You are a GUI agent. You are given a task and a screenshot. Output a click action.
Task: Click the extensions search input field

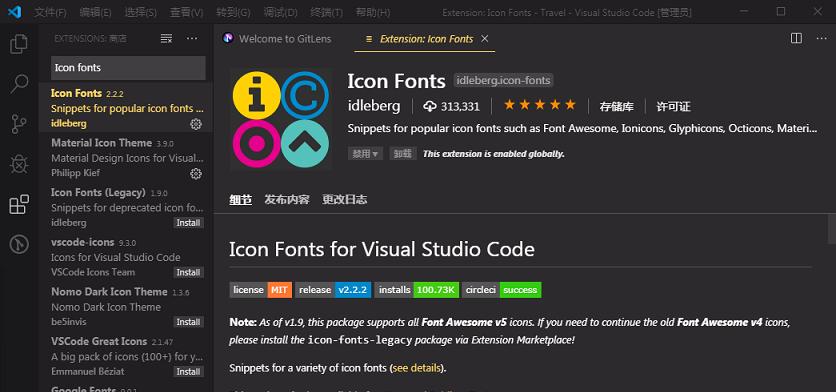[128, 68]
